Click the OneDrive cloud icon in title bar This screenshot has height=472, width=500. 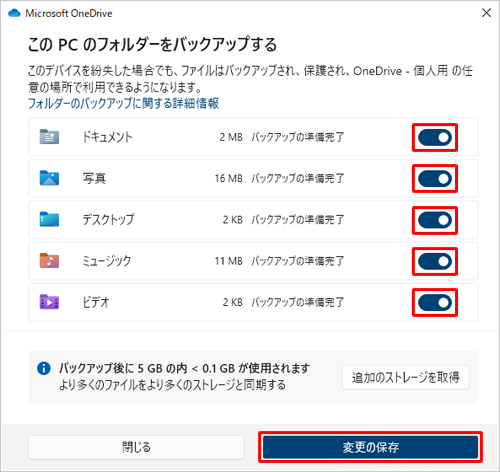coord(14,13)
